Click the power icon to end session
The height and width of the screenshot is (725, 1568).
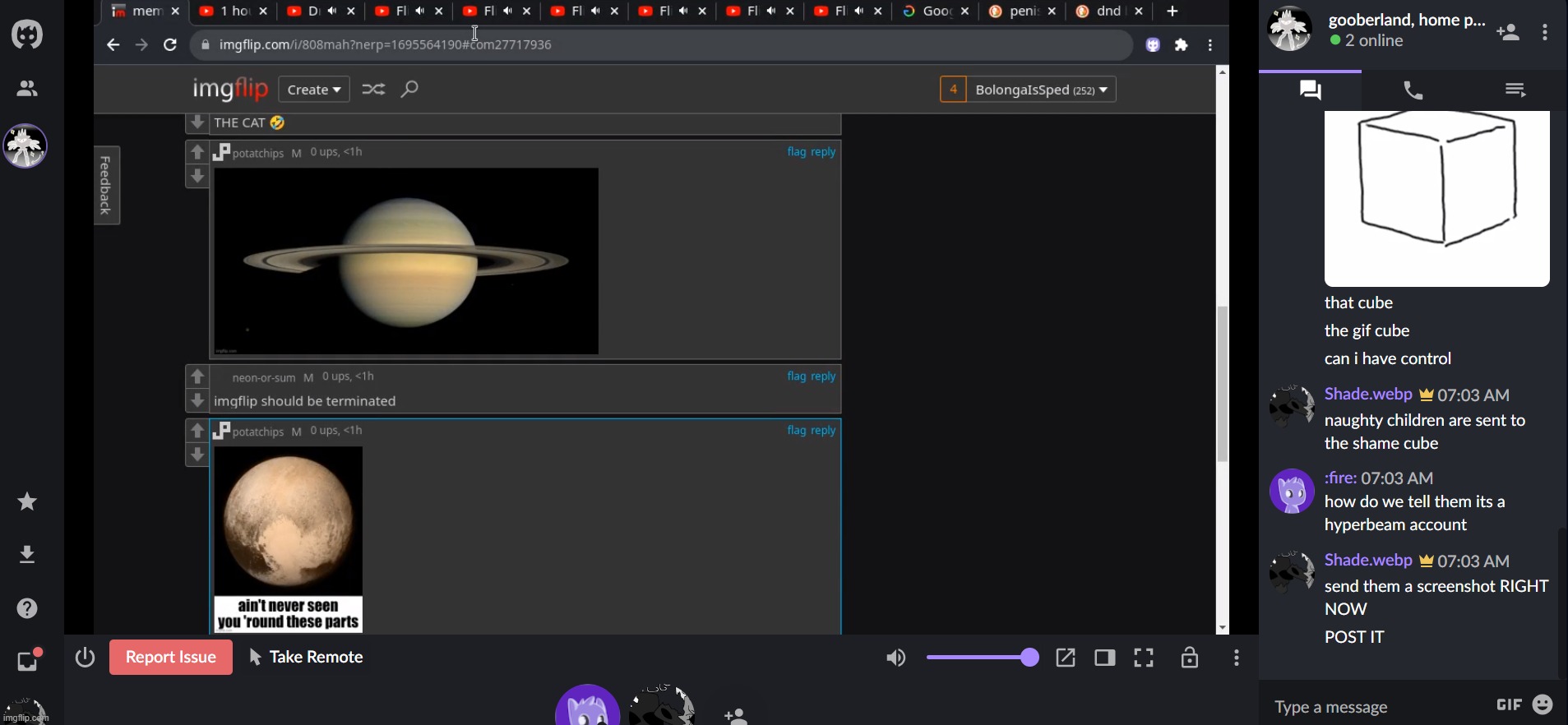(x=86, y=658)
